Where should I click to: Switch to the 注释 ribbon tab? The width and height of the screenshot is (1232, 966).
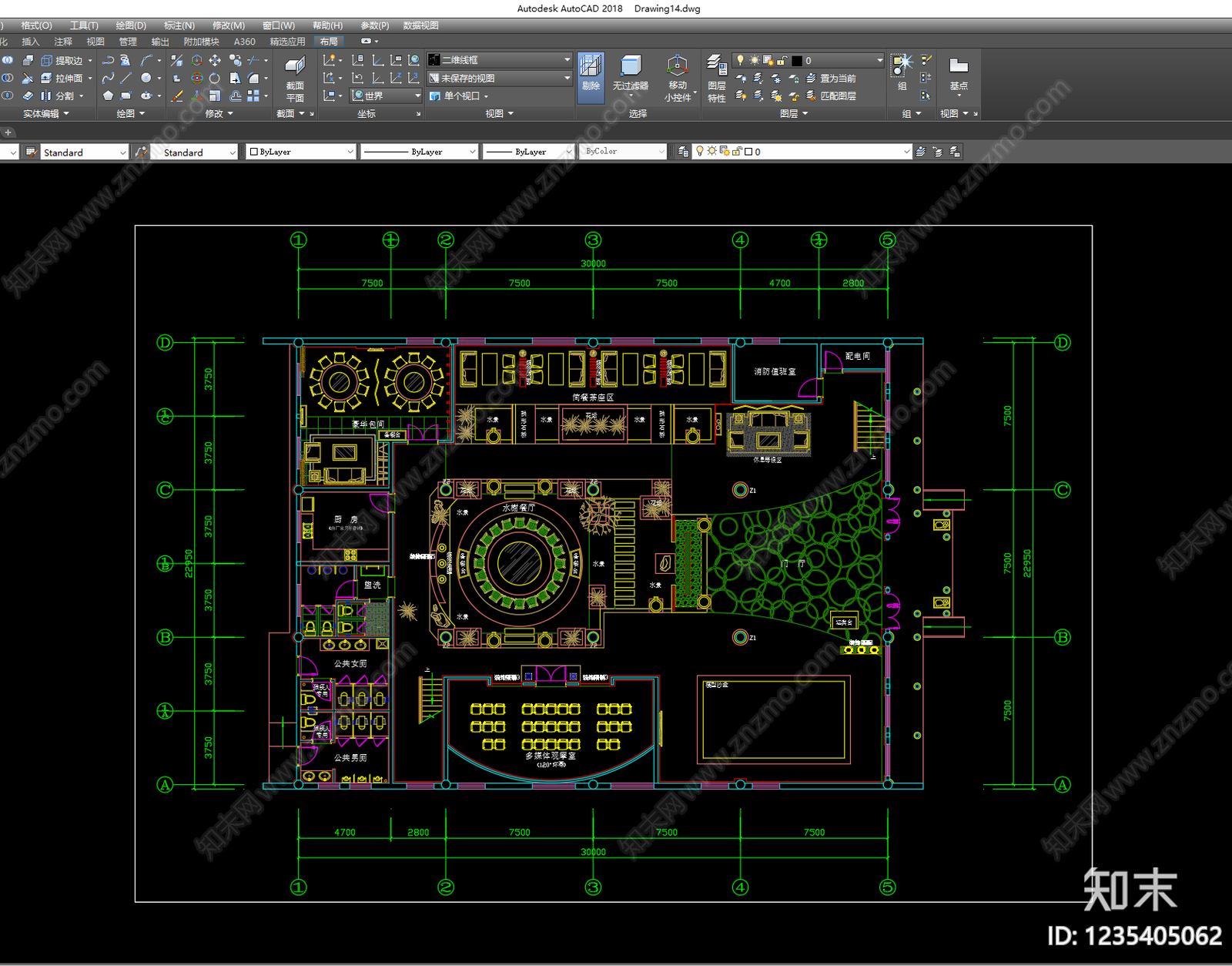[x=63, y=42]
